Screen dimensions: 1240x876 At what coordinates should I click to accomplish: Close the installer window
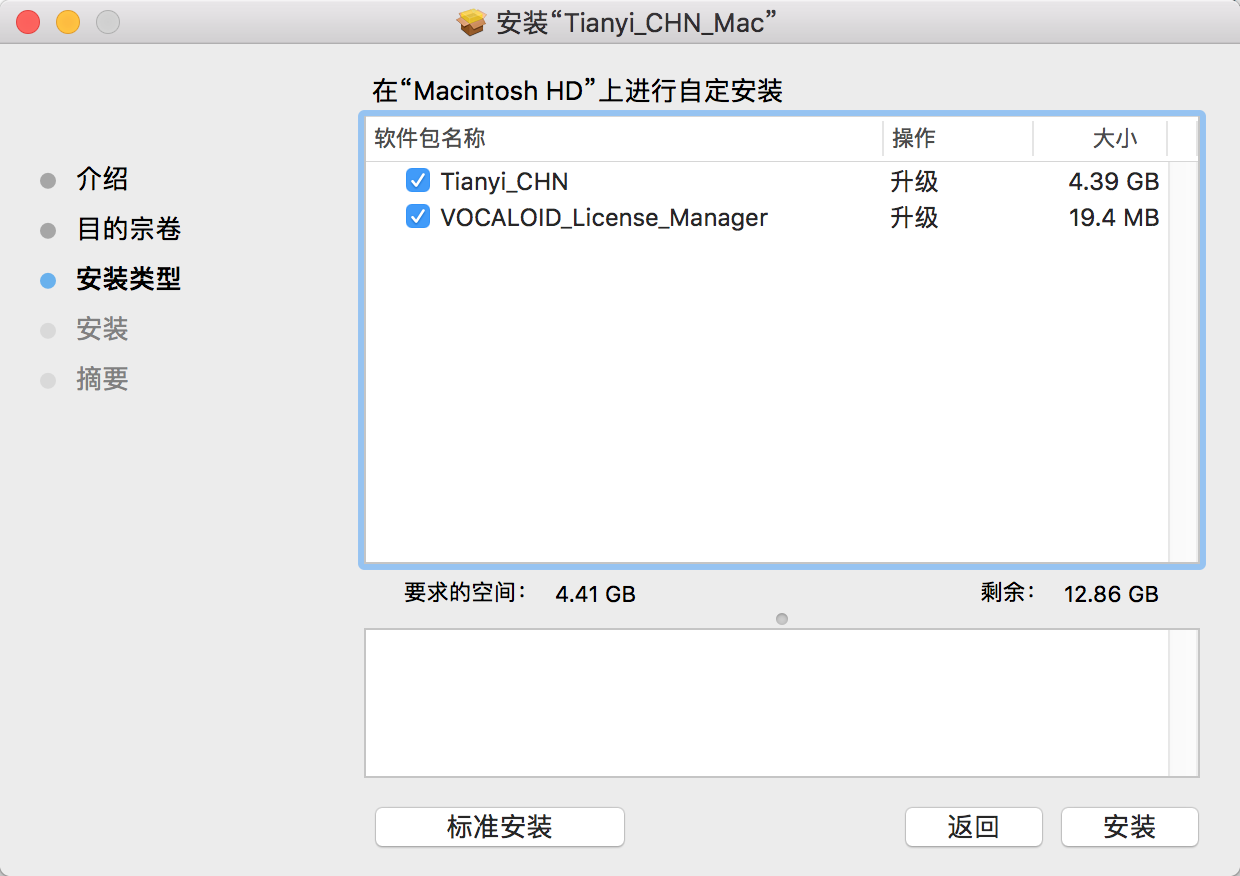(x=28, y=22)
